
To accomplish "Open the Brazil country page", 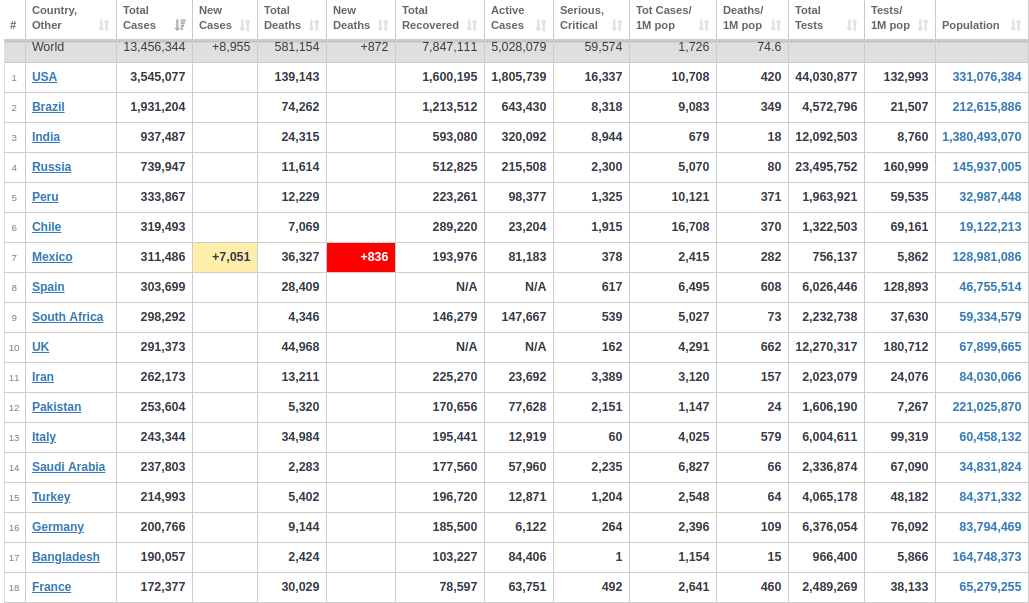I will point(49,107).
